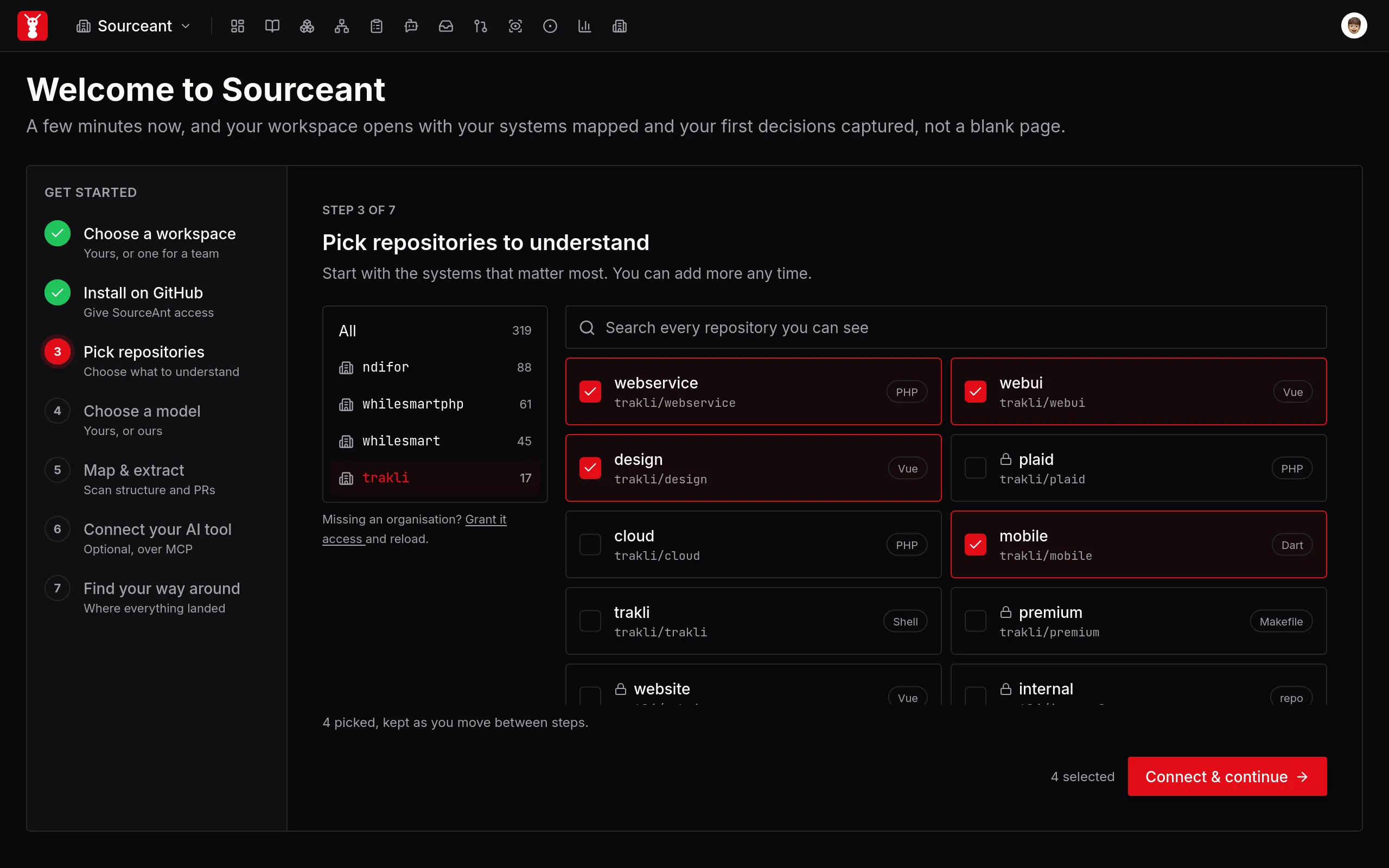Open the open-book icon in top navigation
1389x868 pixels.
point(272,26)
